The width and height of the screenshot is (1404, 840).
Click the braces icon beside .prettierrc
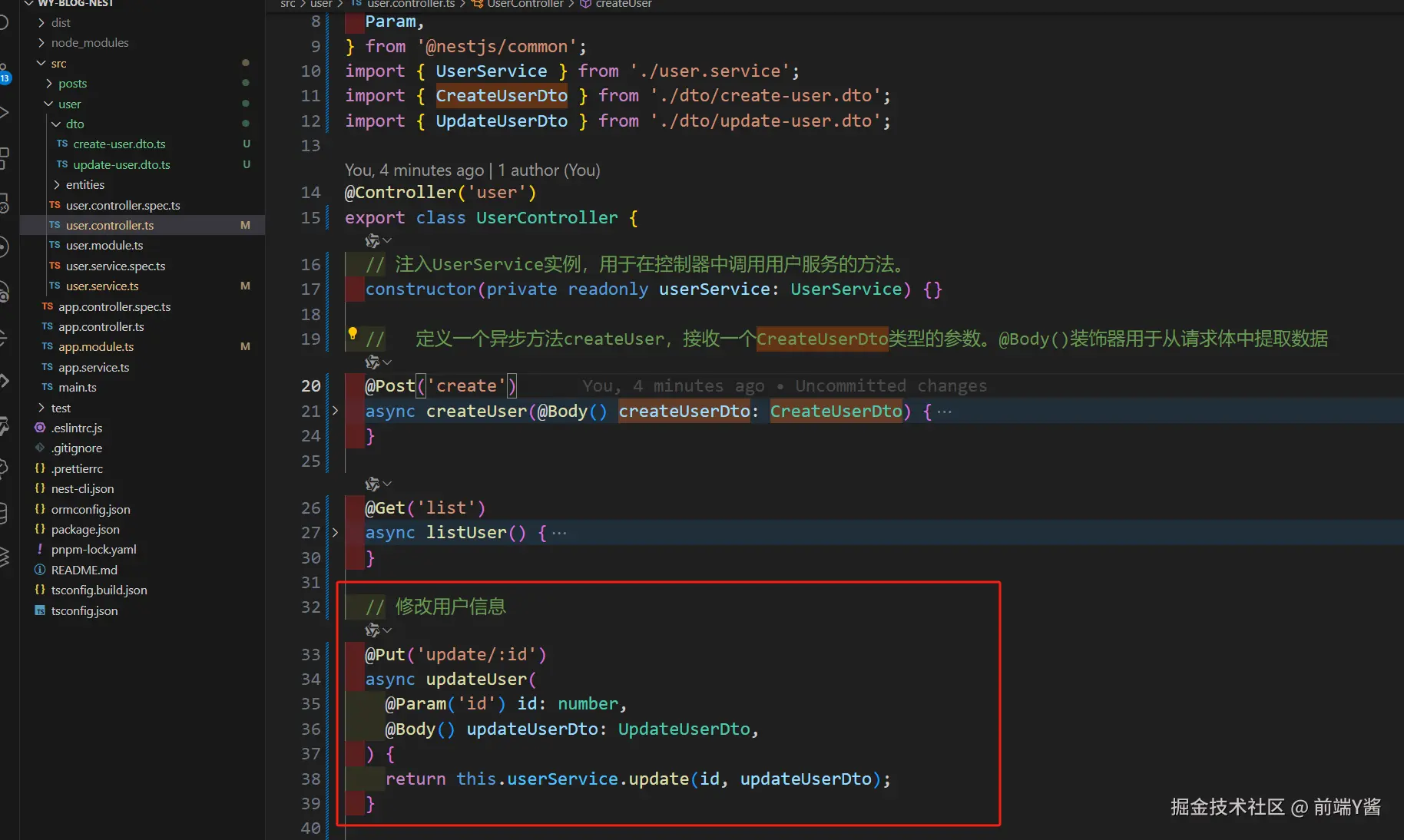(x=40, y=468)
